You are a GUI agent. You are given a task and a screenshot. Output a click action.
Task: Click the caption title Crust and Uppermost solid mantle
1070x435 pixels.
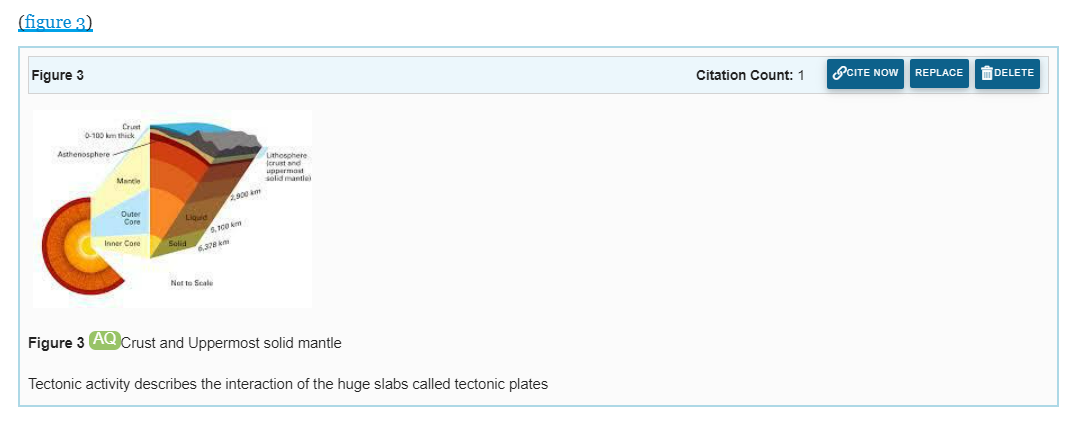[x=231, y=343]
